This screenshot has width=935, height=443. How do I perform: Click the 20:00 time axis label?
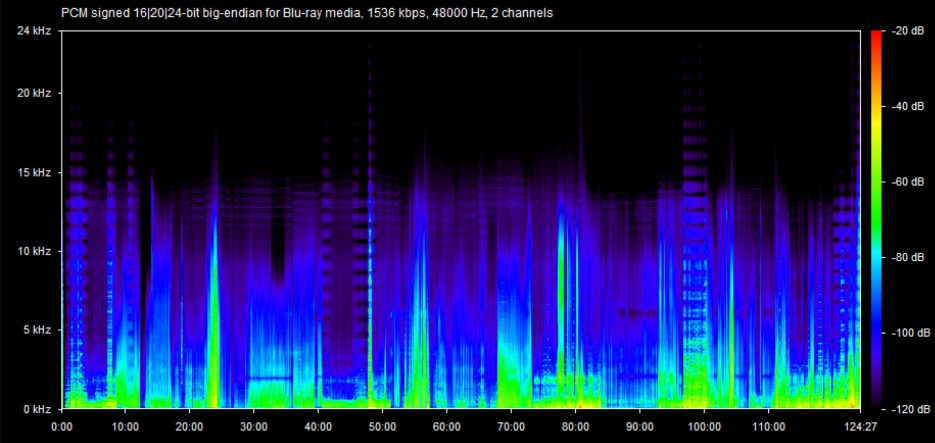pyautogui.click(x=189, y=427)
